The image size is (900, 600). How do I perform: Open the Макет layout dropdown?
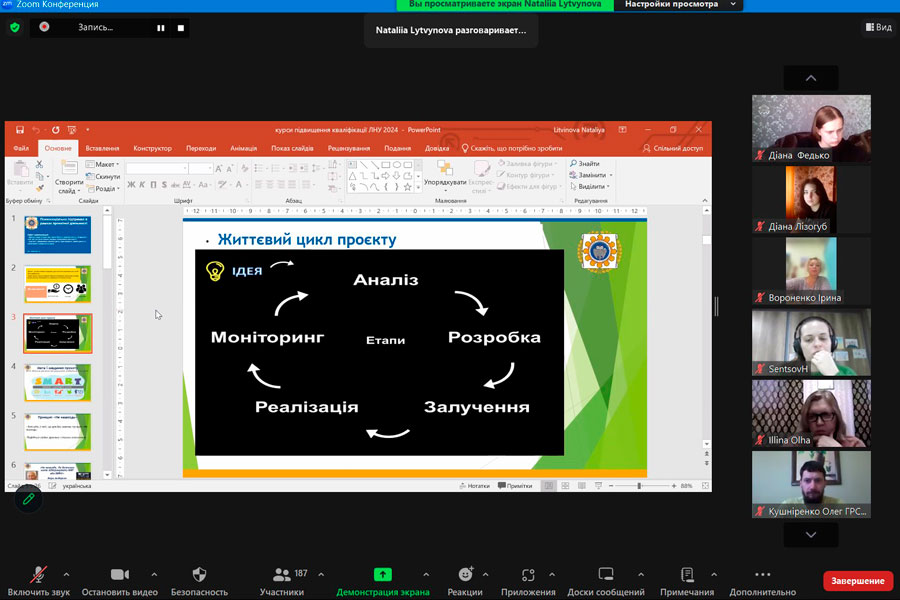(102, 164)
